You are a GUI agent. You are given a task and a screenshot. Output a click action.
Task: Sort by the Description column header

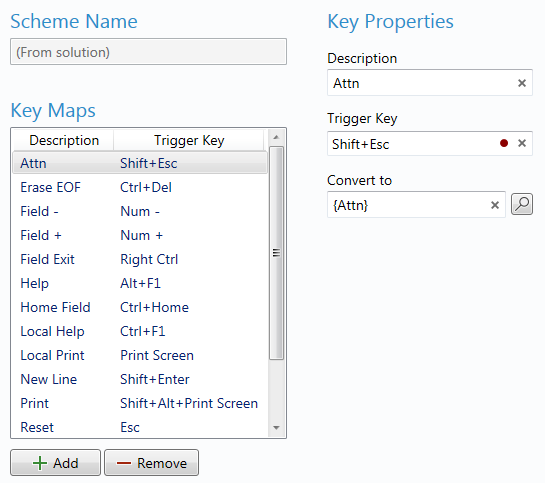pyautogui.click(x=64, y=140)
